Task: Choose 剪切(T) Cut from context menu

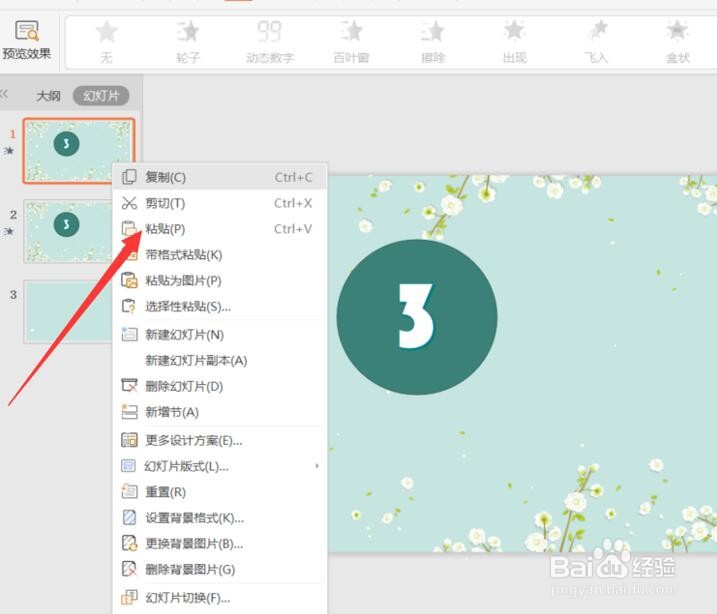Action: point(220,203)
